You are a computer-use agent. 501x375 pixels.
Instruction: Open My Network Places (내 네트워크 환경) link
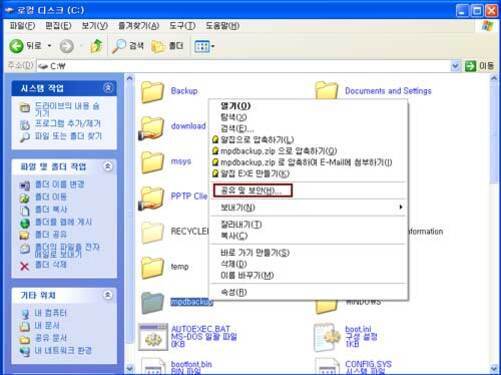coord(63,351)
